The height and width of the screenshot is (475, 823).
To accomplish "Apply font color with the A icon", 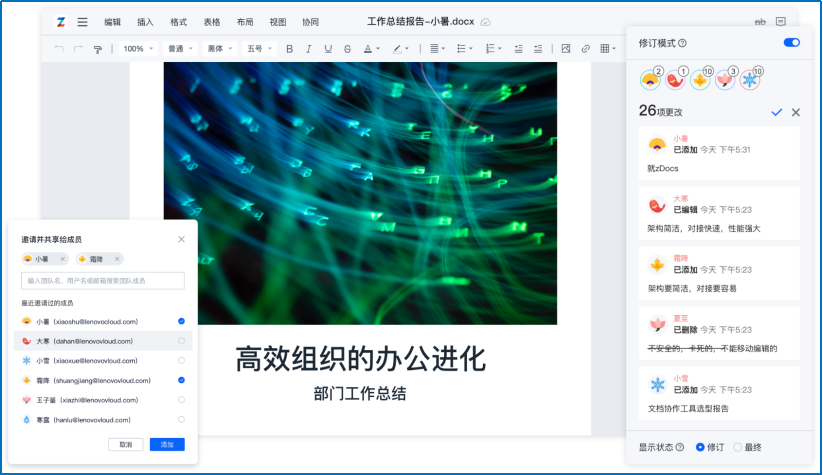I will pos(368,49).
